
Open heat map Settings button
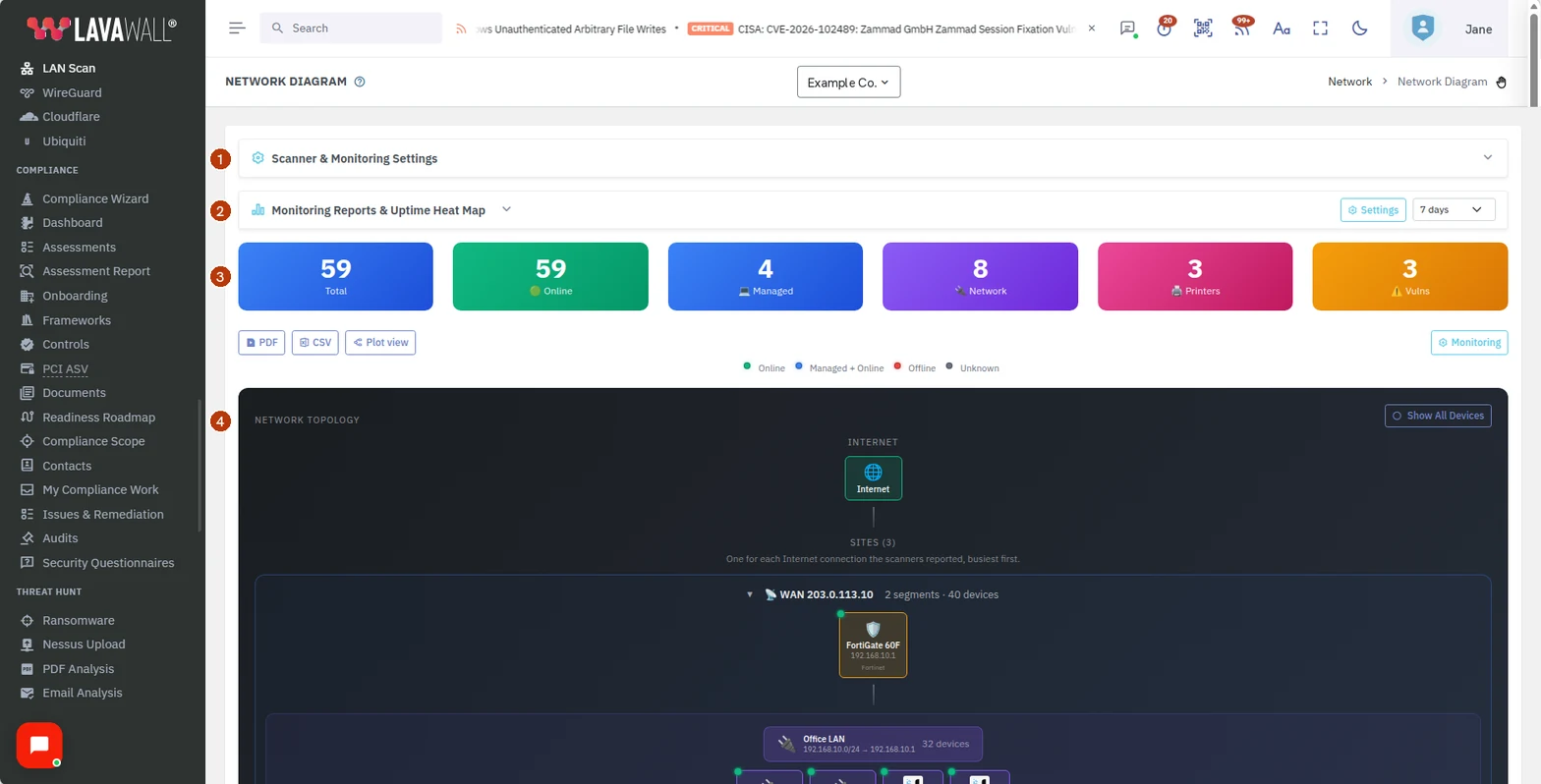(x=1373, y=209)
